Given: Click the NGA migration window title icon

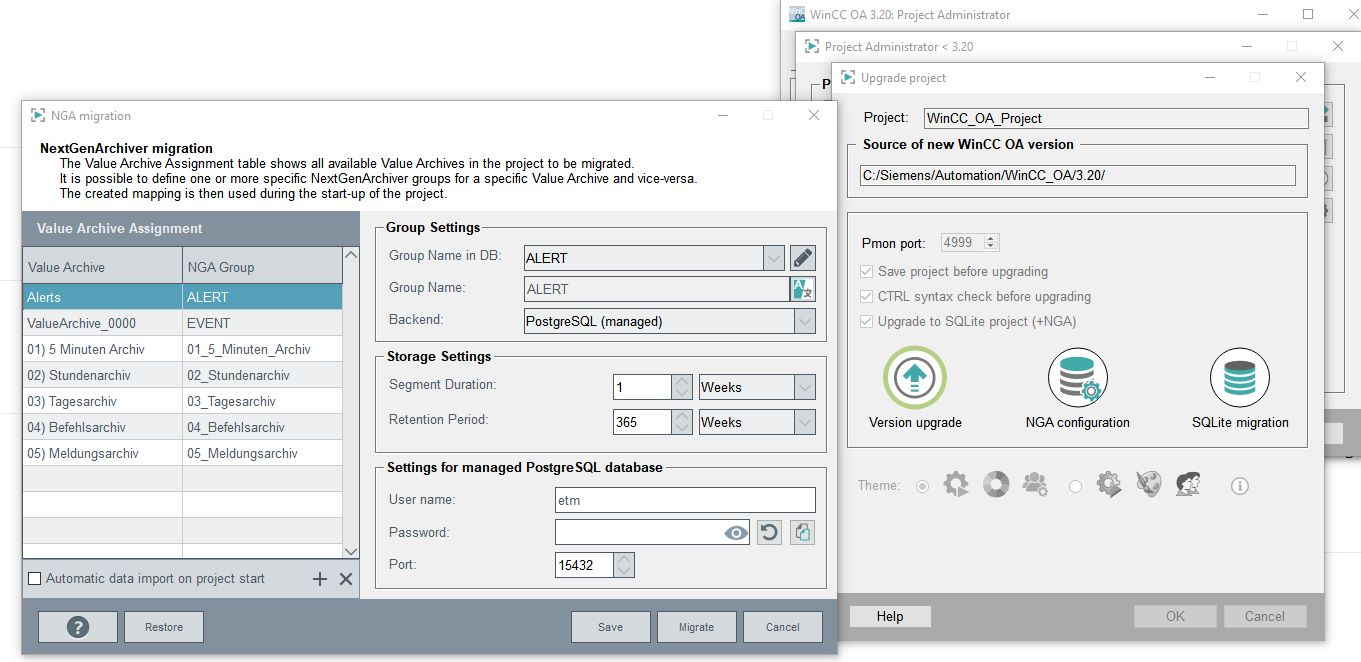Looking at the screenshot, I should pos(38,116).
